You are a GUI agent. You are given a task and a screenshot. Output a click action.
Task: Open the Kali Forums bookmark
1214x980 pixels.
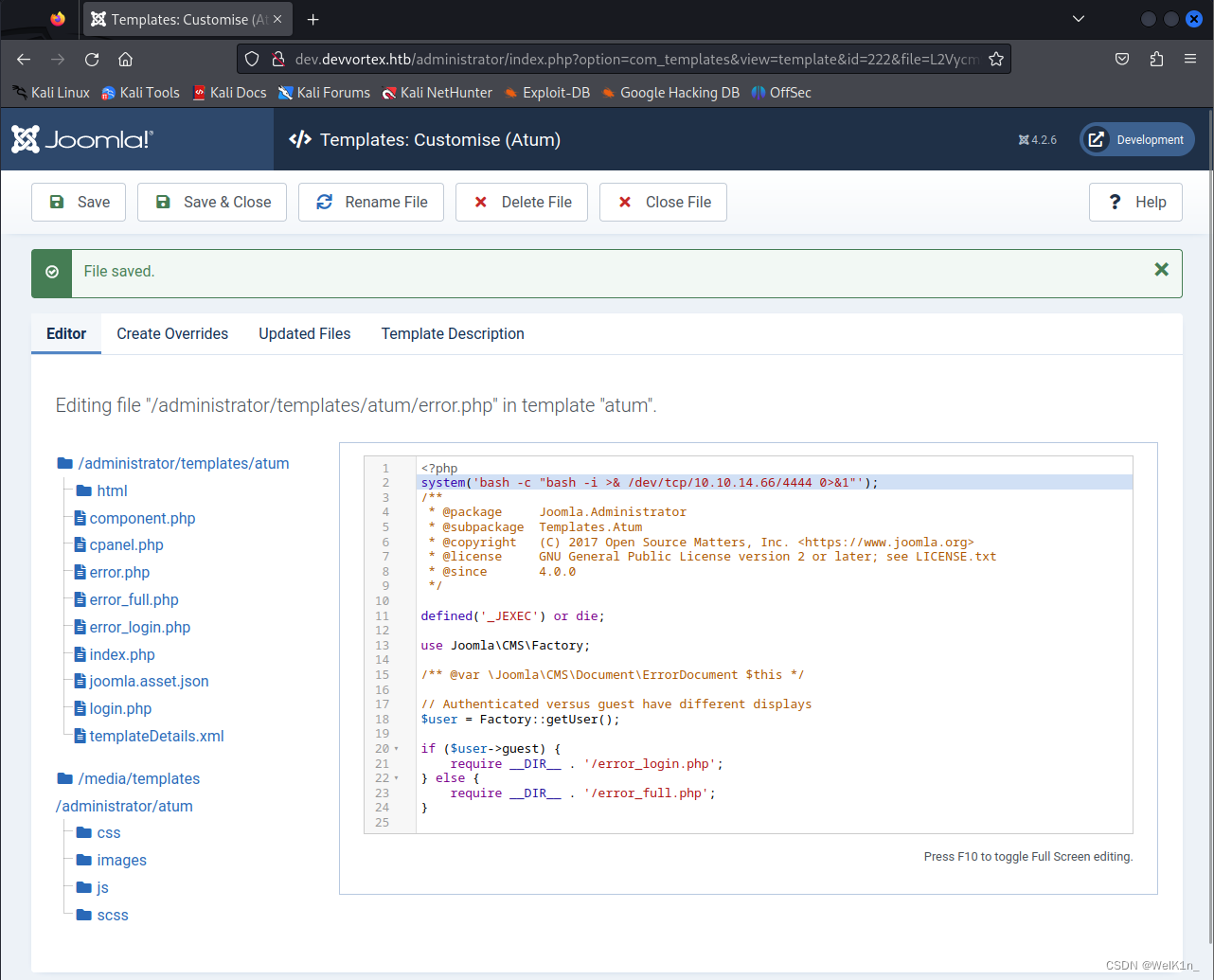click(324, 92)
